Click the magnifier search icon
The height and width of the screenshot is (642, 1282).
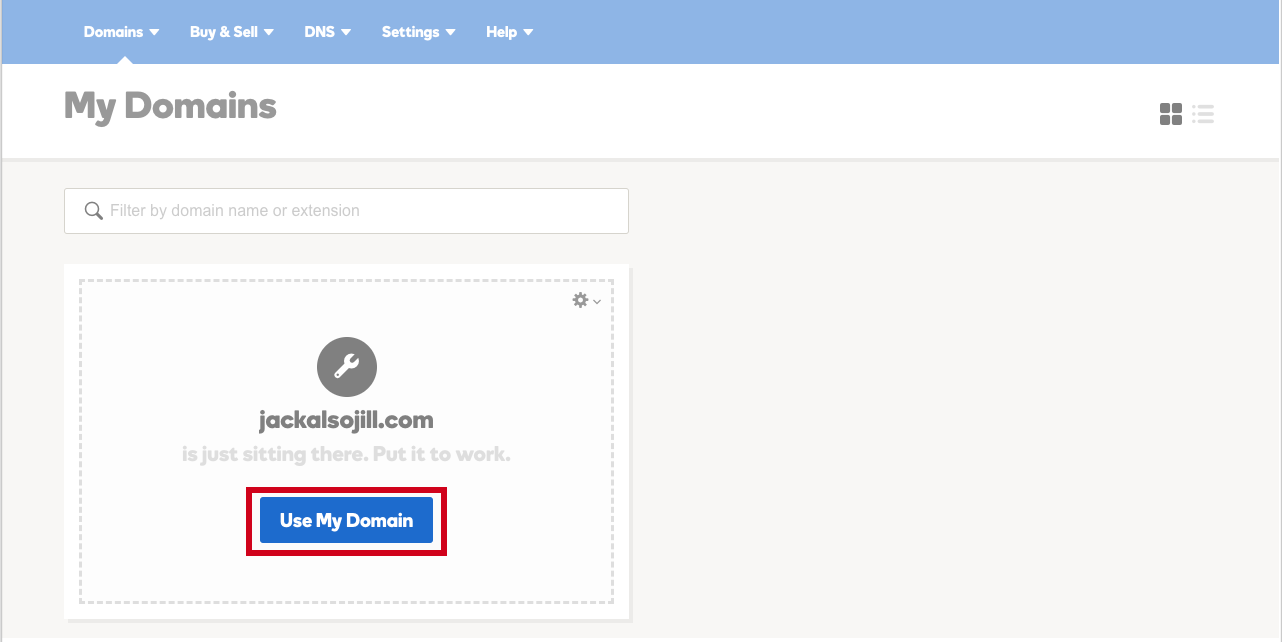(94, 211)
